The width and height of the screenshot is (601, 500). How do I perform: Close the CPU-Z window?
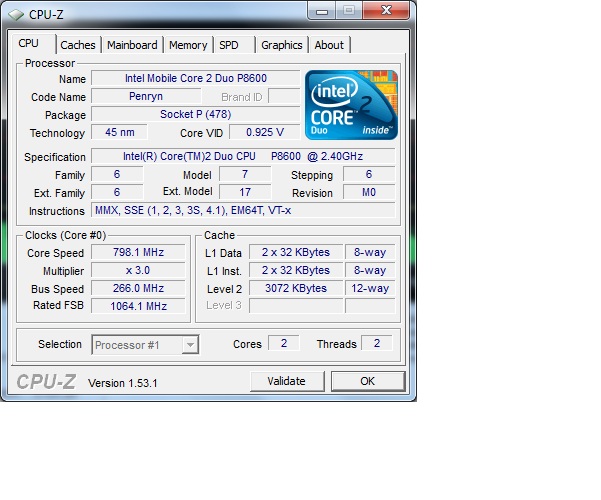pyautogui.click(x=386, y=11)
